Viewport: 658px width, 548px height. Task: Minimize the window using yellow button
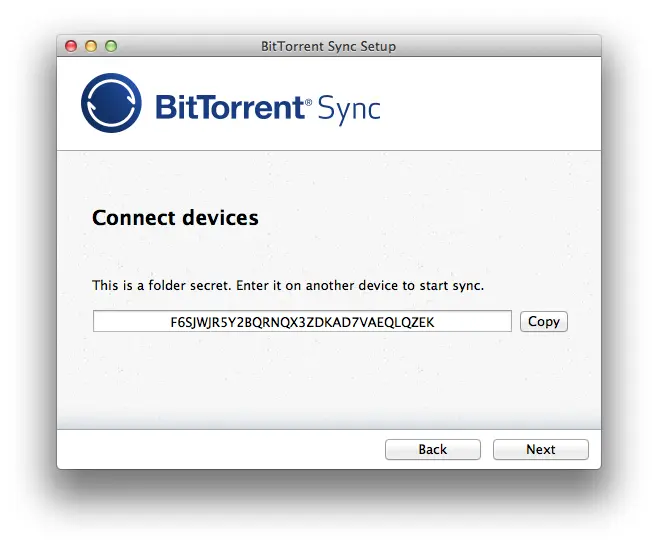tap(91, 46)
